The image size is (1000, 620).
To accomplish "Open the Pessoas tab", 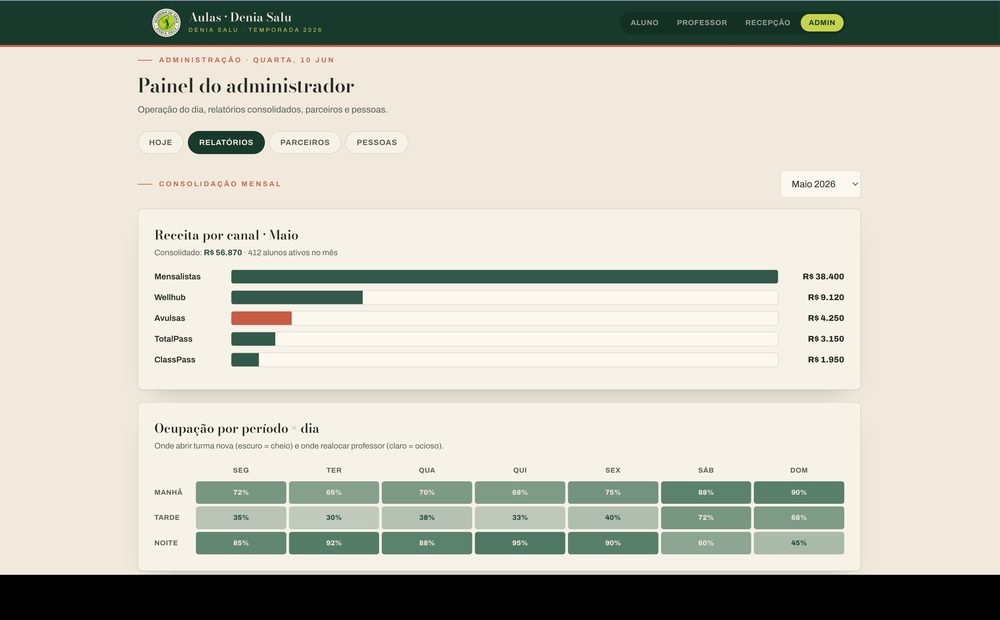I will (376, 142).
